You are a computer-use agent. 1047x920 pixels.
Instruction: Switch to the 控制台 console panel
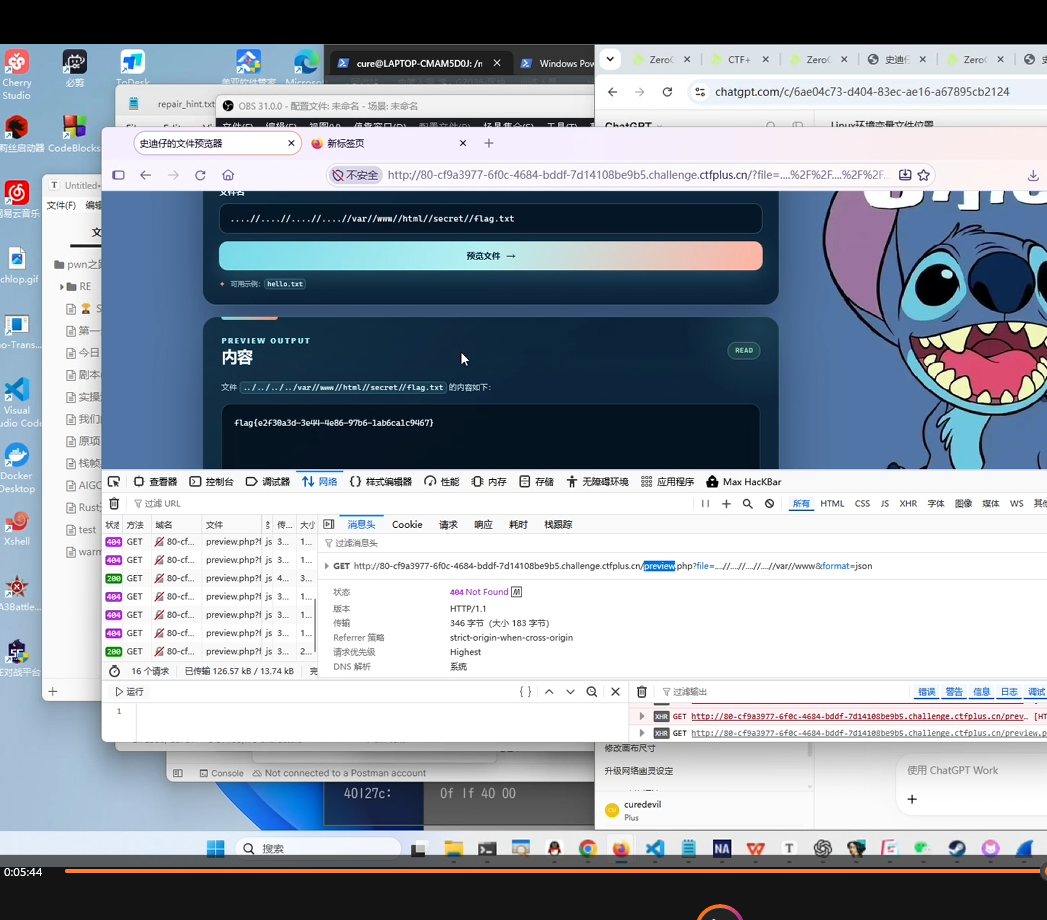[x=212, y=482]
